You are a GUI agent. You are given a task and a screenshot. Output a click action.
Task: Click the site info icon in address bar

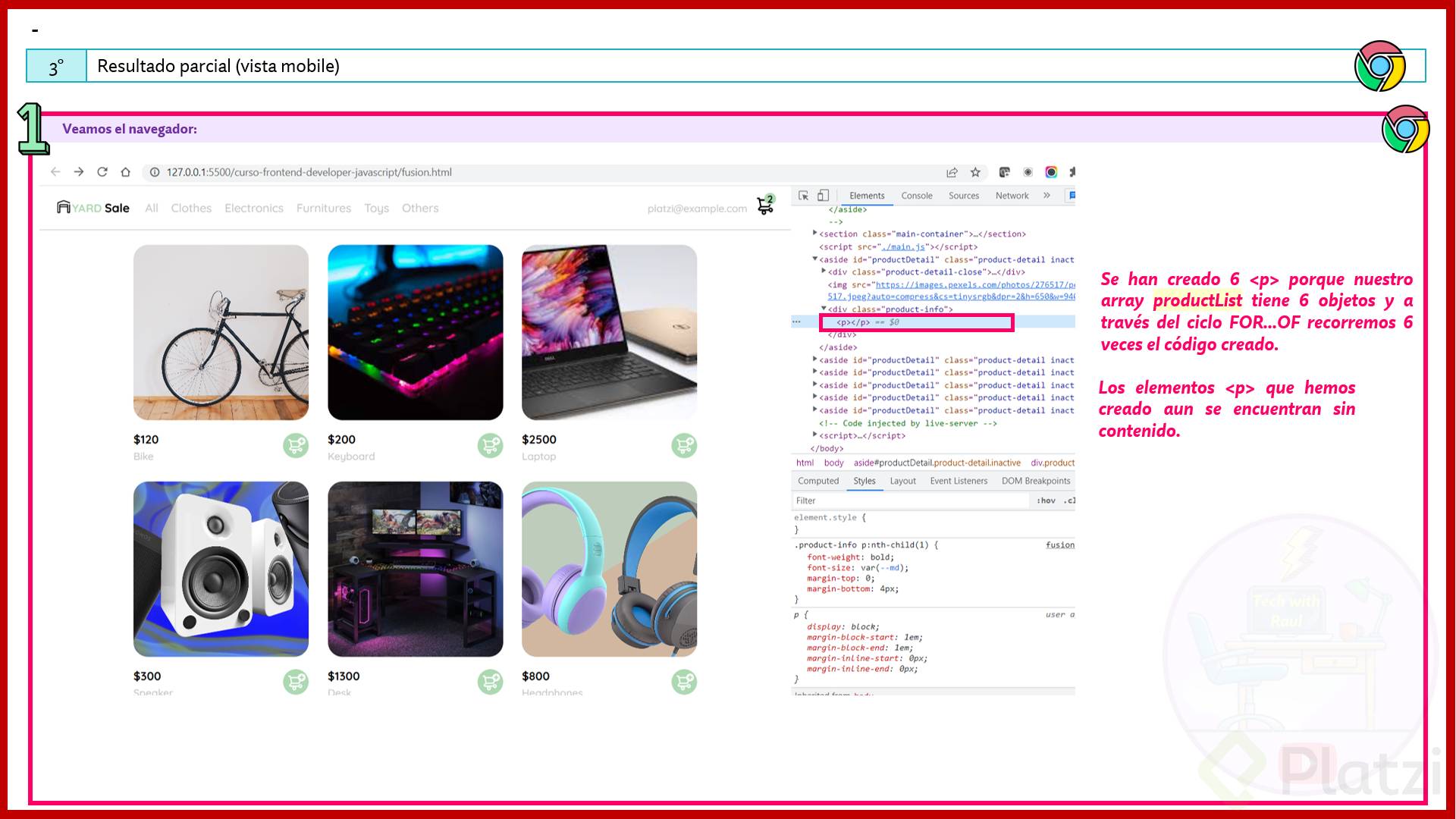[x=154, y=172]
